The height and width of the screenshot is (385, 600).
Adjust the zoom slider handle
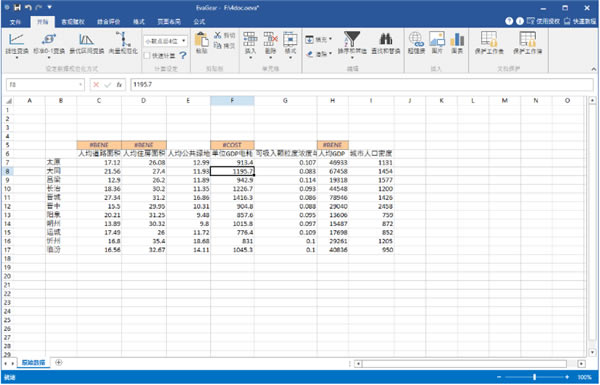point(534,377)
